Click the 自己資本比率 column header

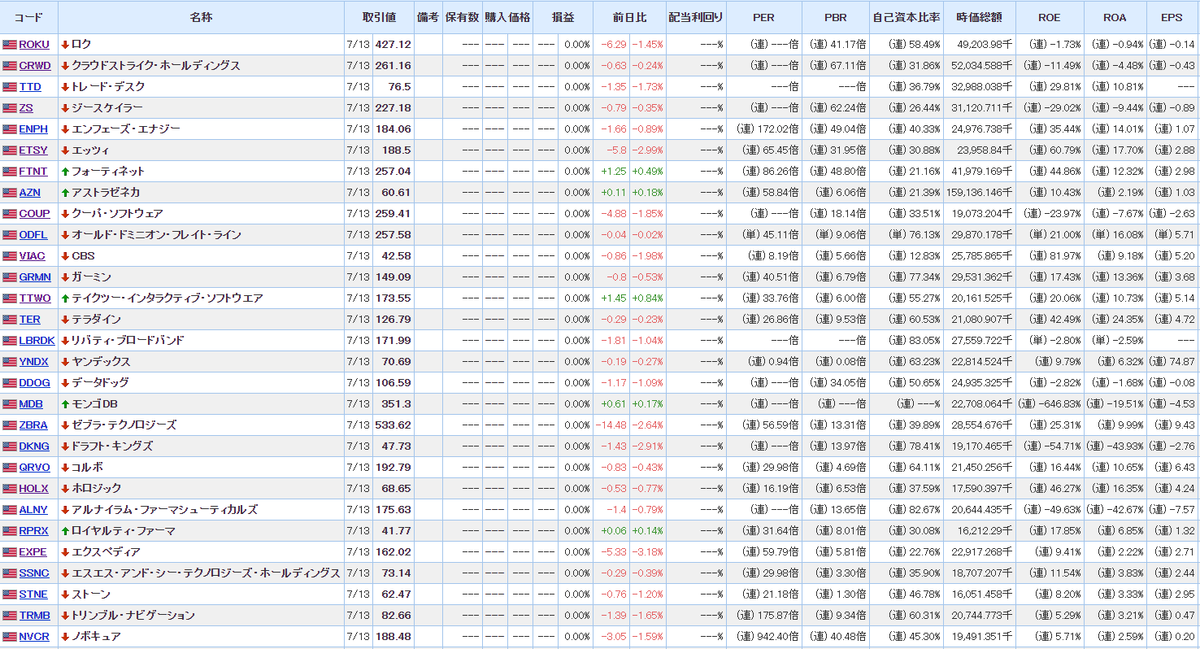(906, 17)
